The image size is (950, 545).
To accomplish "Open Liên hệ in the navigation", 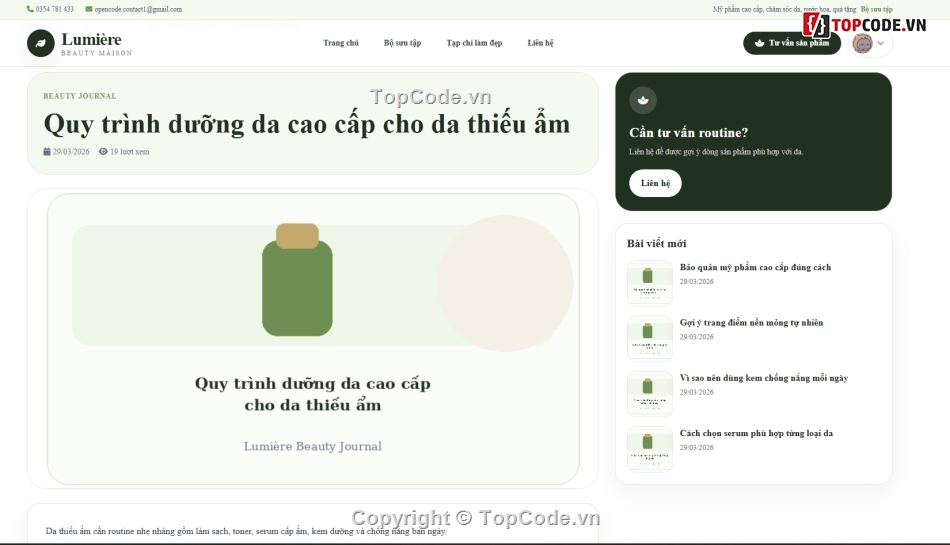I will click(x=540, y=43).
